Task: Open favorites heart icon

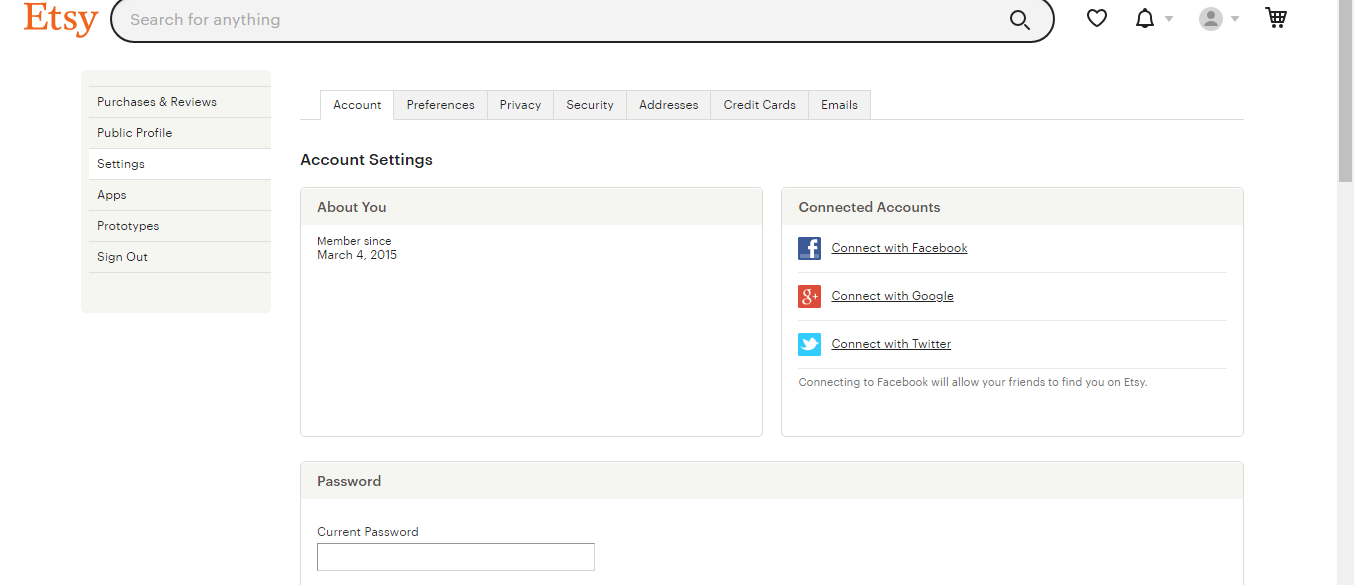Action: tap(1097, 18)
